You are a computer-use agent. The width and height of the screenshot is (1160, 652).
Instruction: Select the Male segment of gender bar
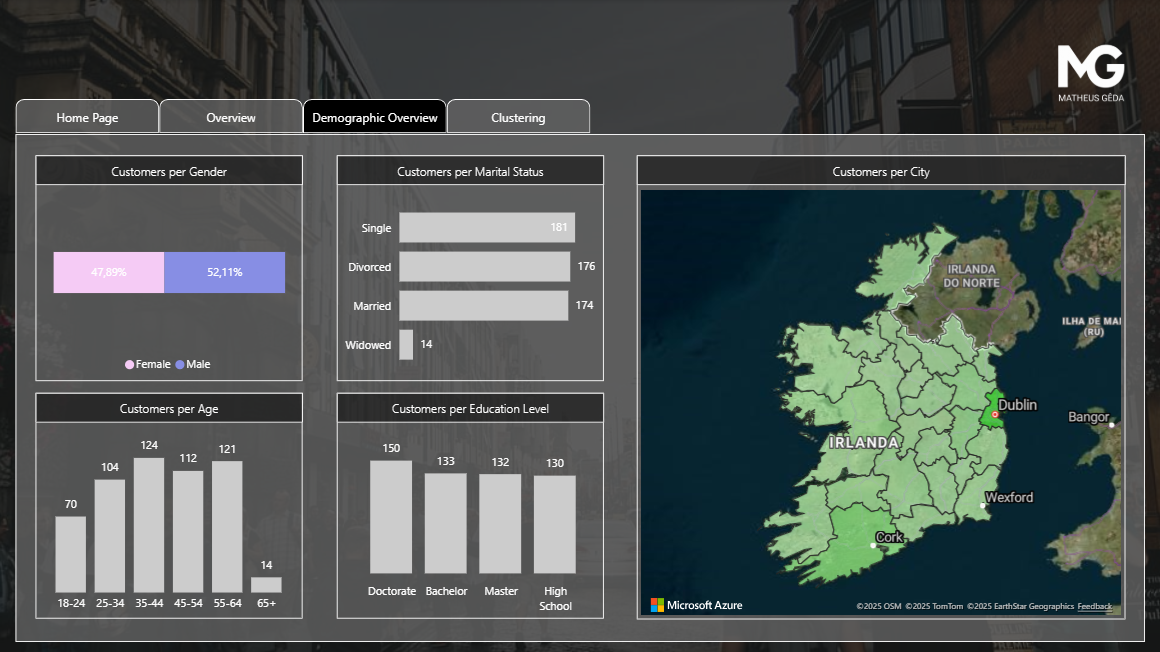click(x=224, y=272)
